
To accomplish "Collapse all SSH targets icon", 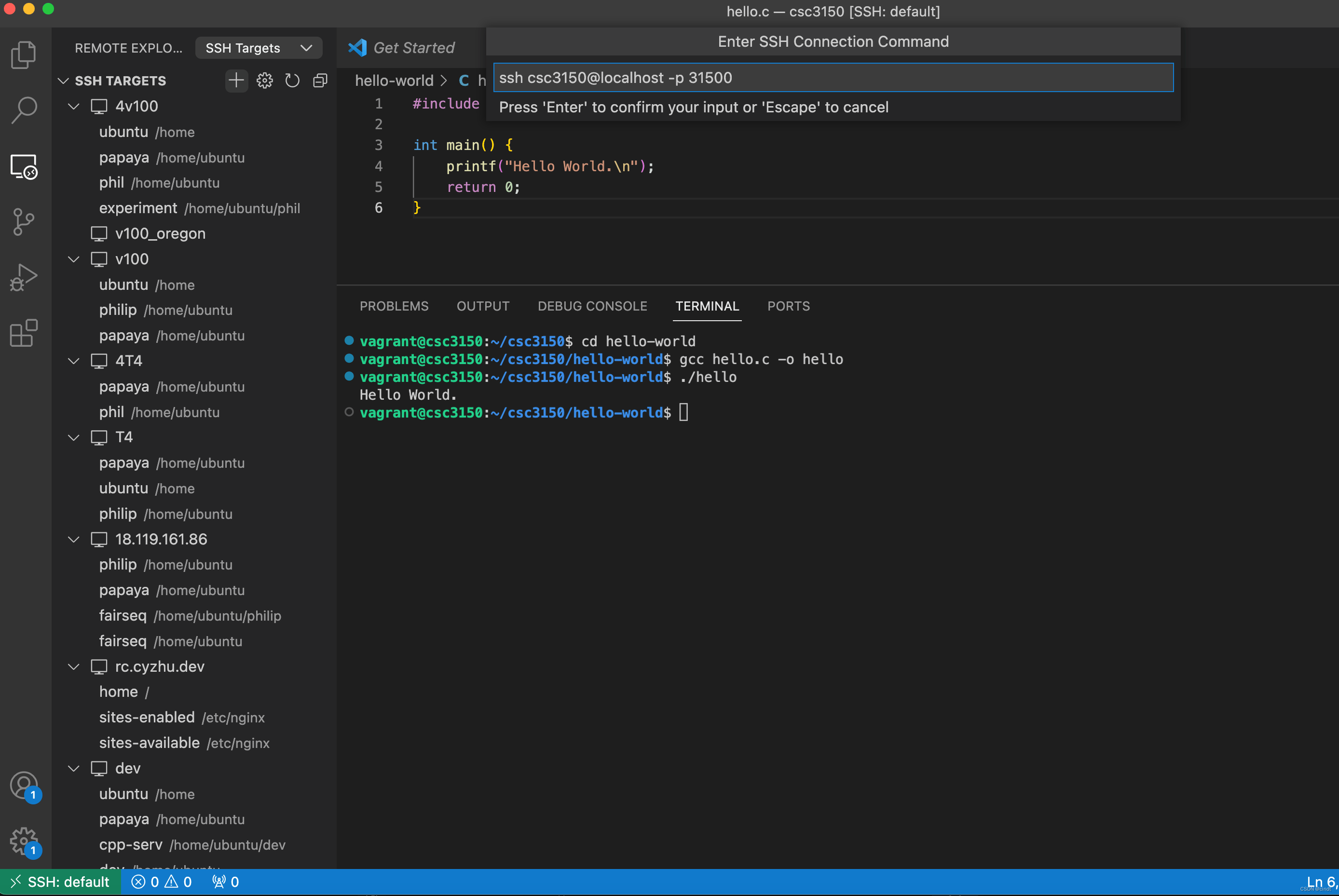I will tap(320, 81).
